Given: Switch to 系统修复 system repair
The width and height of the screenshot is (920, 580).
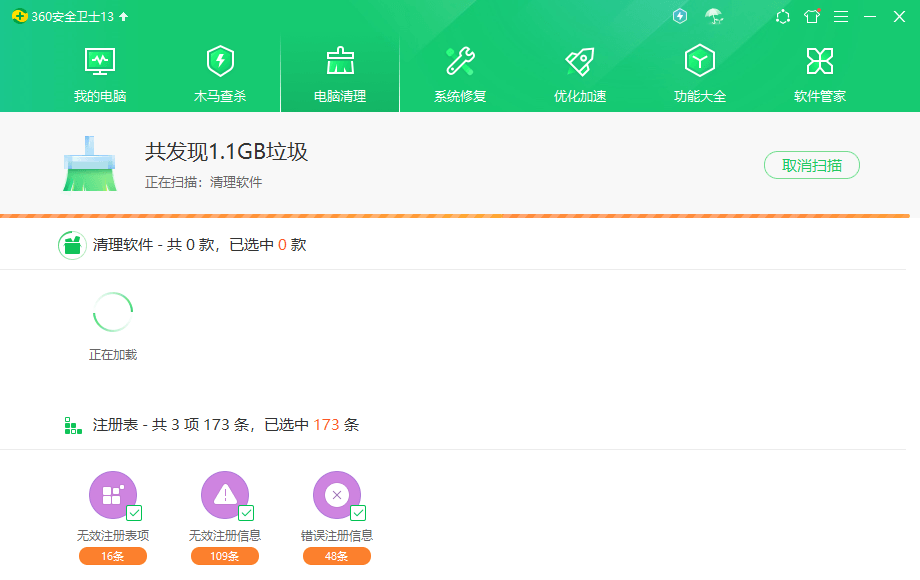Looking at the screenshot, I should 460,74.
